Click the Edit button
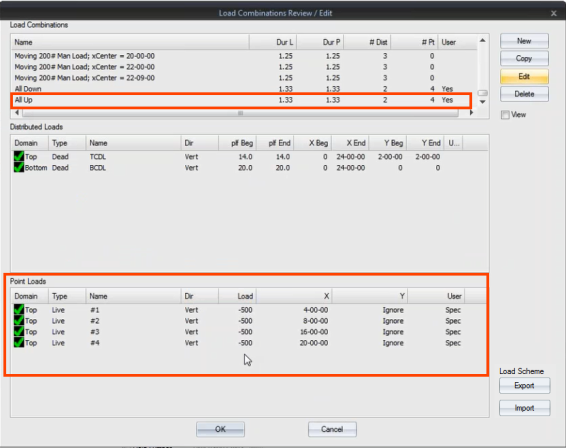The image size is (566, 448). 524,77
